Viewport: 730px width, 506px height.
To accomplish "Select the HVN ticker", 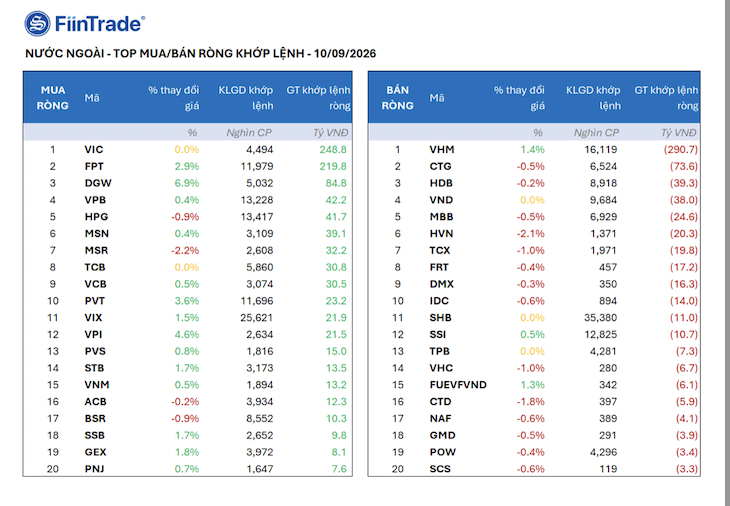I will tap(441, 233).
